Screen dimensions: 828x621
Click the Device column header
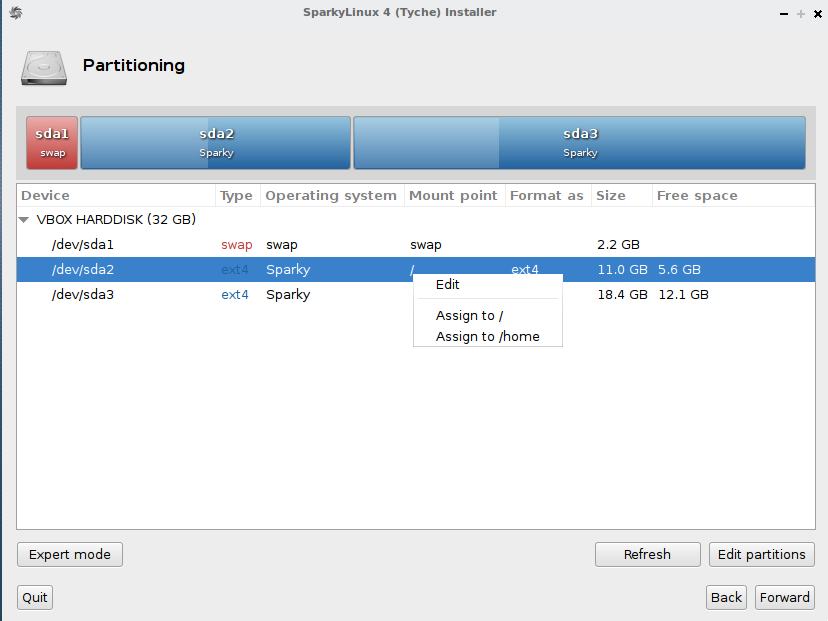coord(116,195)
